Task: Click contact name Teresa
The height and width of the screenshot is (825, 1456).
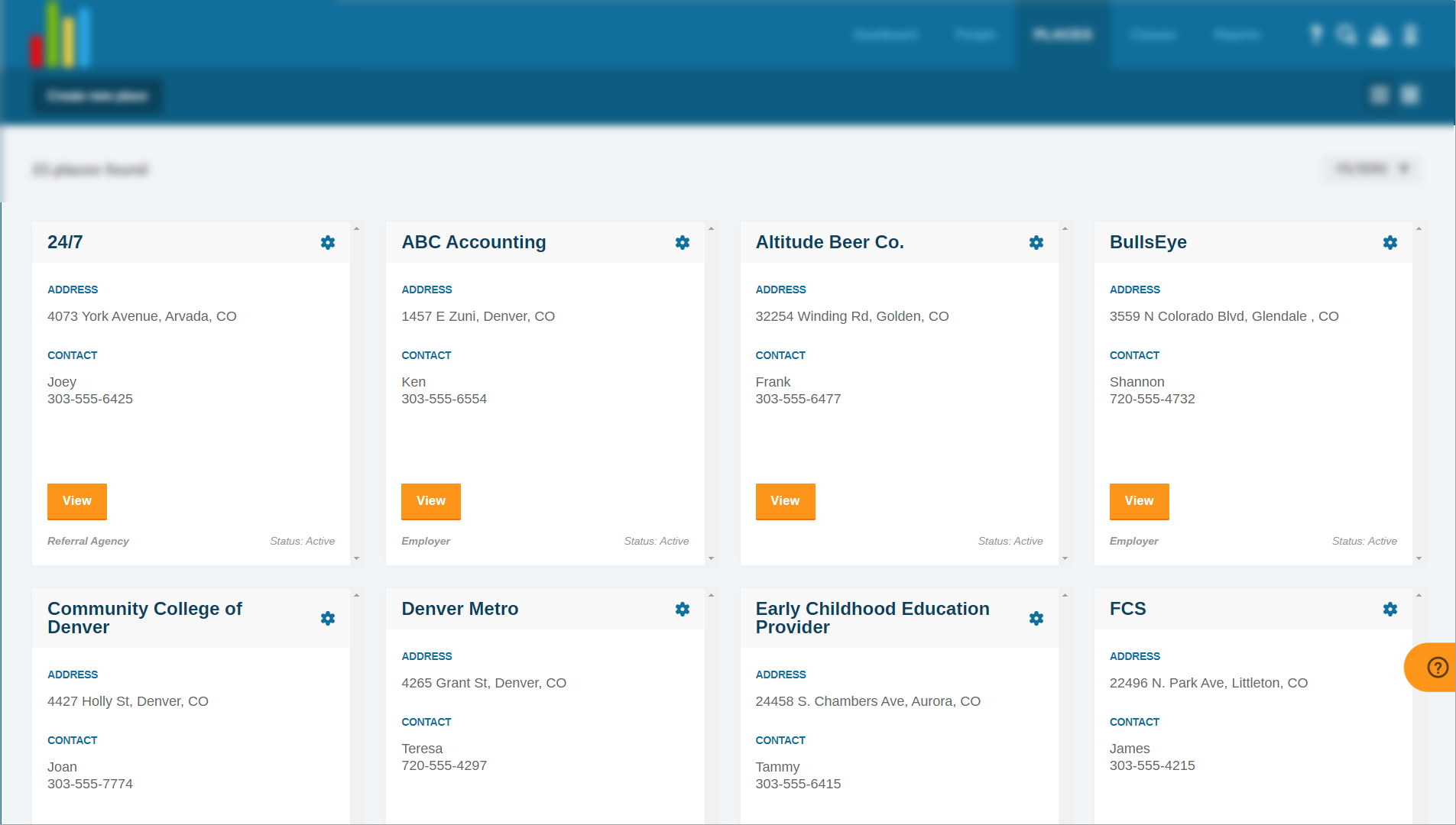Action: (x=422, y=749)
